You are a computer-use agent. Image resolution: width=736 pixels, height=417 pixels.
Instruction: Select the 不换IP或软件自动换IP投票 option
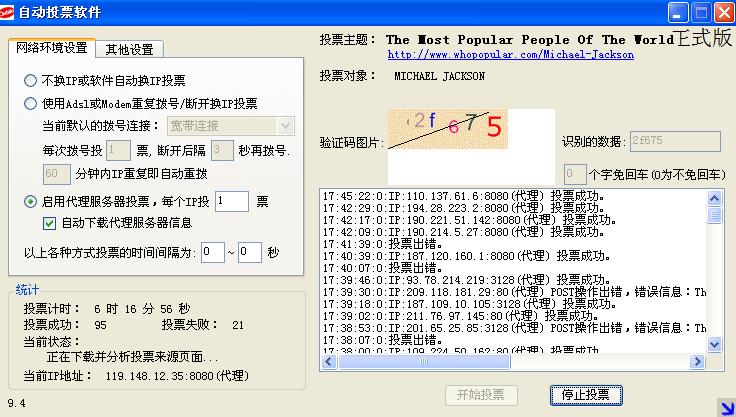point(30,81)
